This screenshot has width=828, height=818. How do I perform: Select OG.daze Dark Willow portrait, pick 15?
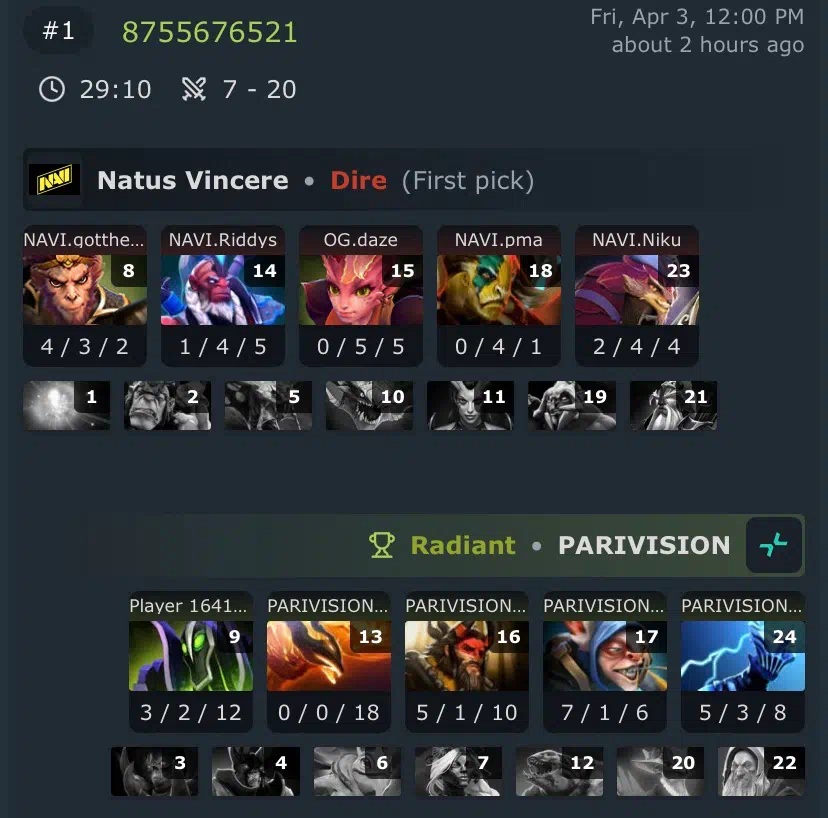coord(361,290)
